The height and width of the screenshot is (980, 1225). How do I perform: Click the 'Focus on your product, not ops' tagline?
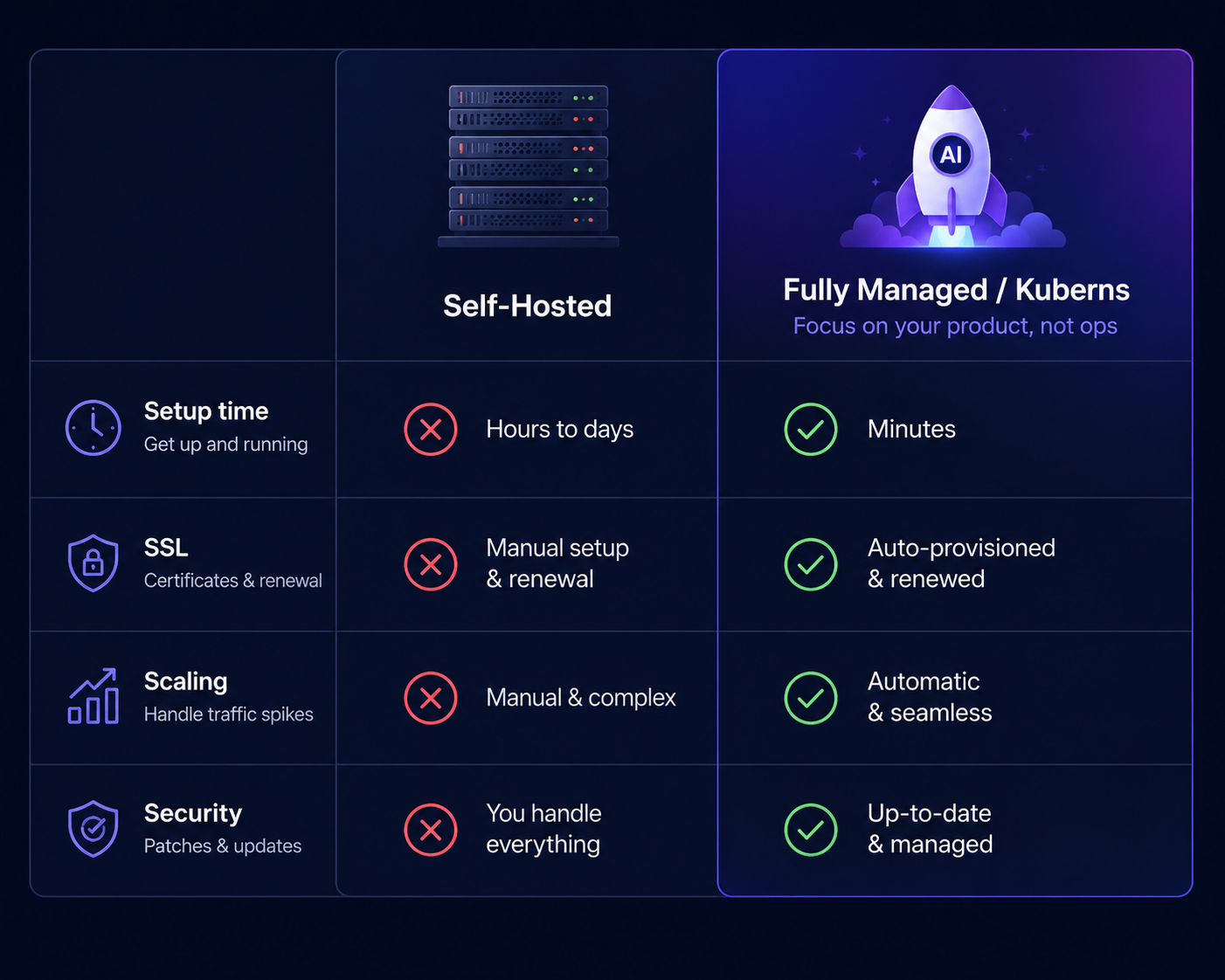click(x=955, y=326)
